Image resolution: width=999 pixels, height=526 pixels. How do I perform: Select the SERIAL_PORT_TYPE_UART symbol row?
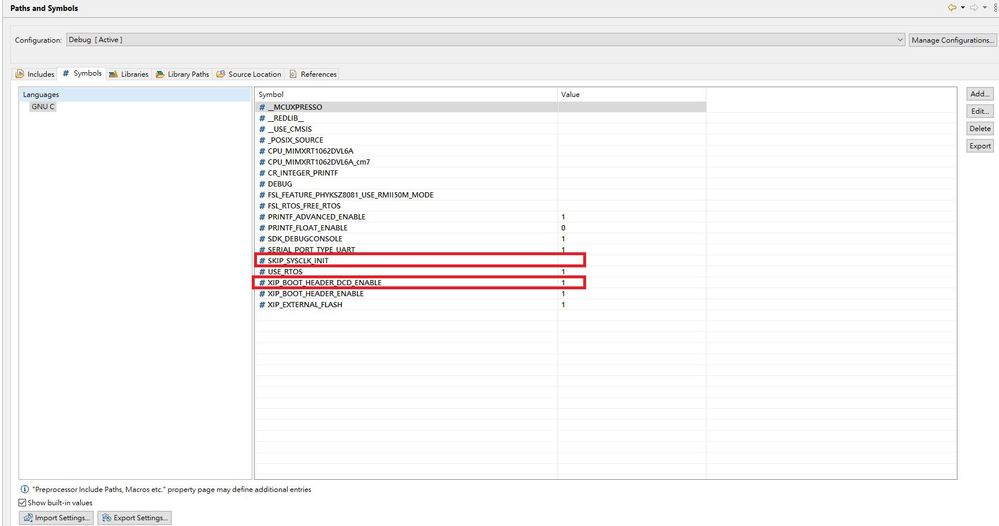pyautogui.click(x=480, y=250)
